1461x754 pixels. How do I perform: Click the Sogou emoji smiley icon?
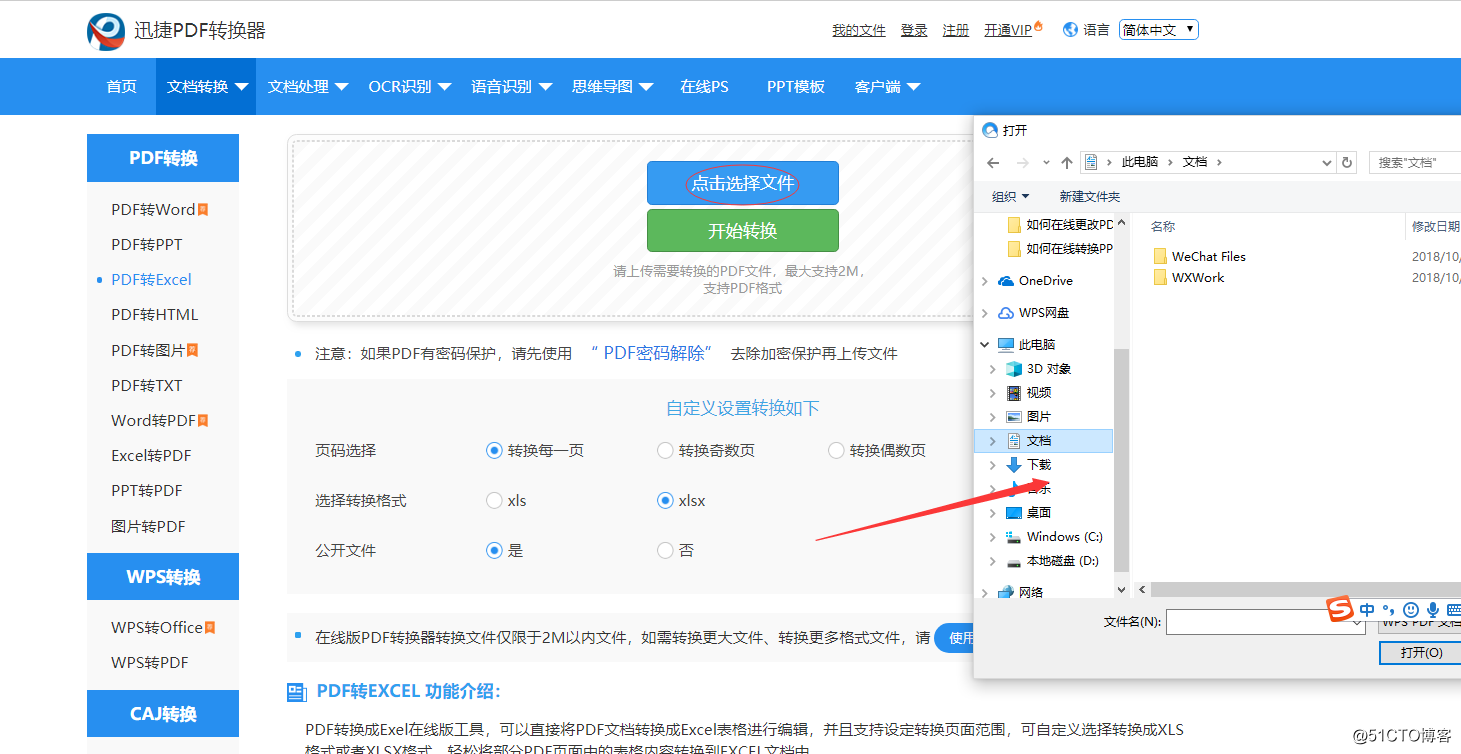point(1411,610)
